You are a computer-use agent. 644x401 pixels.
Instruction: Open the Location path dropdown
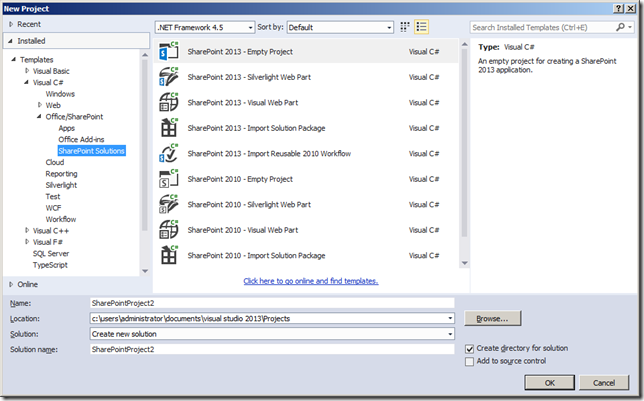click(450, 318)
